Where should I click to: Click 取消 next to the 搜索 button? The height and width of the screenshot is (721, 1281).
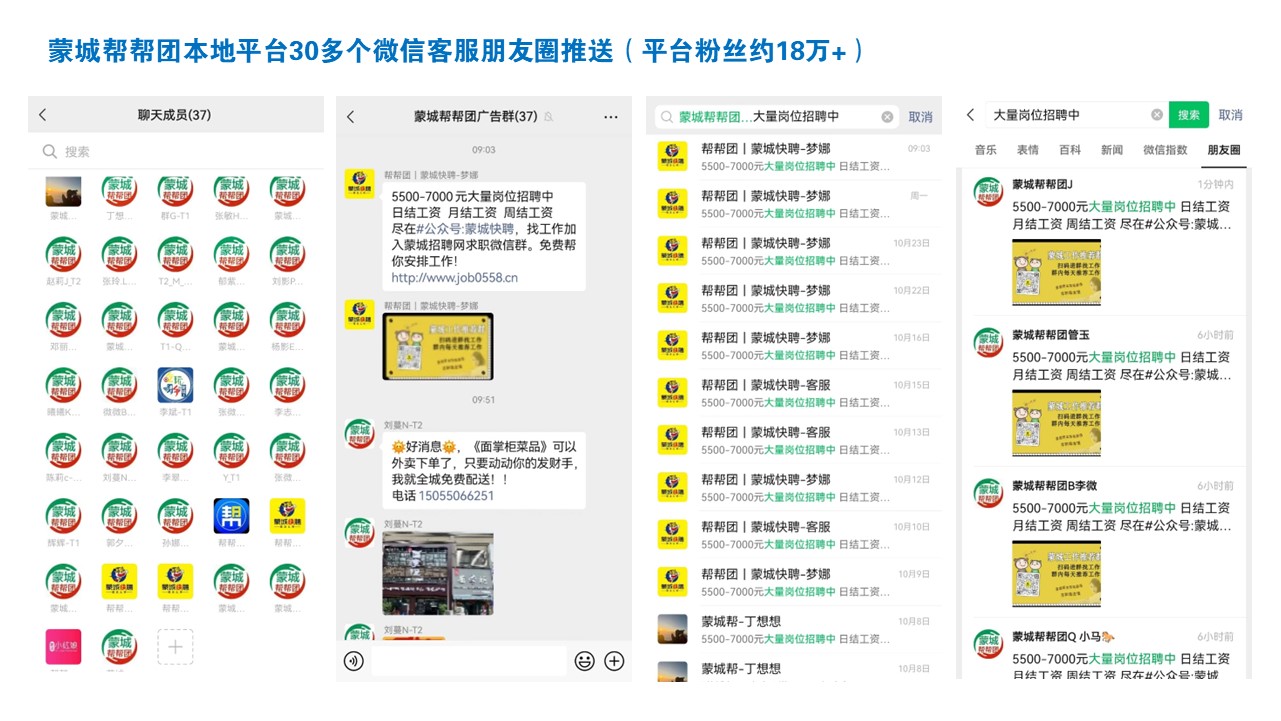pos(1230,115)
